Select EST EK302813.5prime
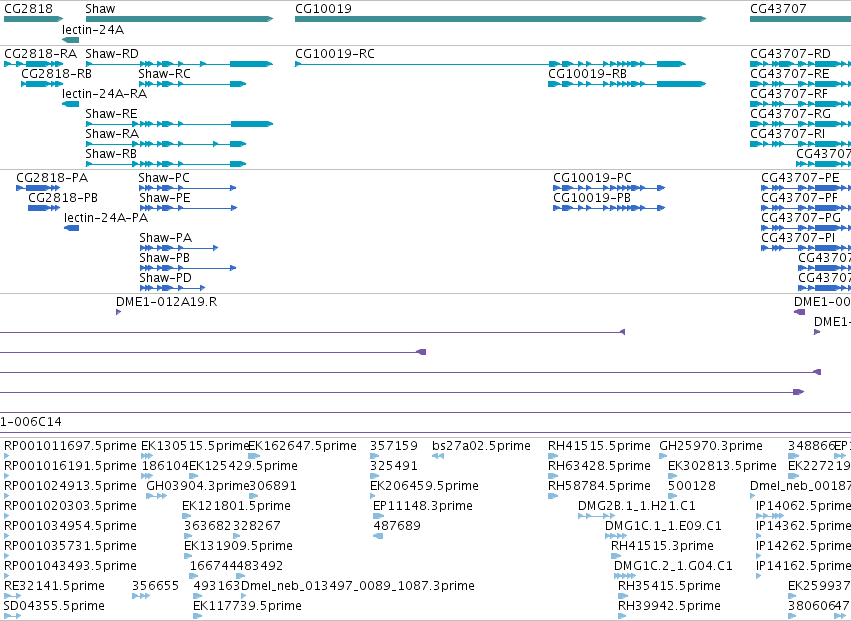Viewport: 851px width, 621px height. 722,466
